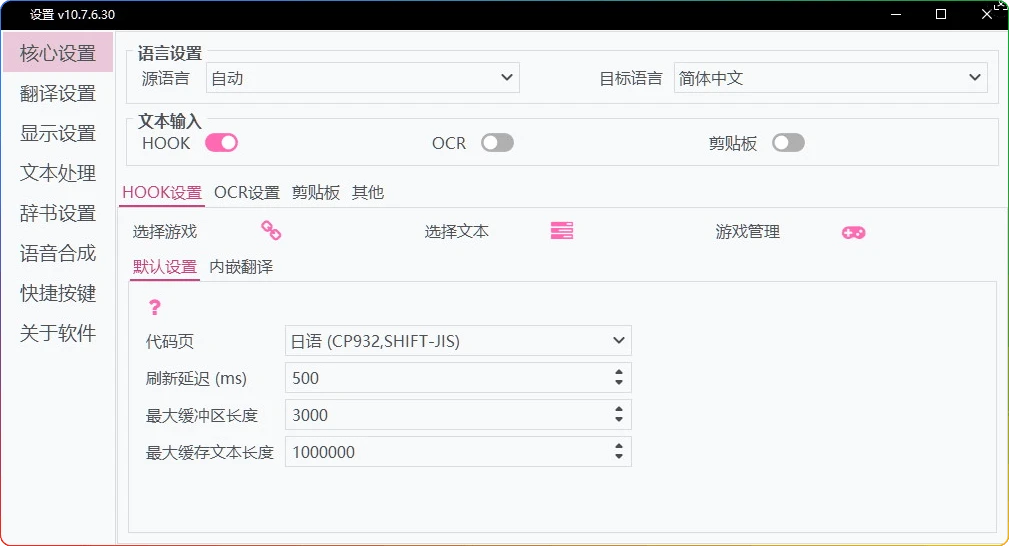Click the 代码页 label

[170, 341]
